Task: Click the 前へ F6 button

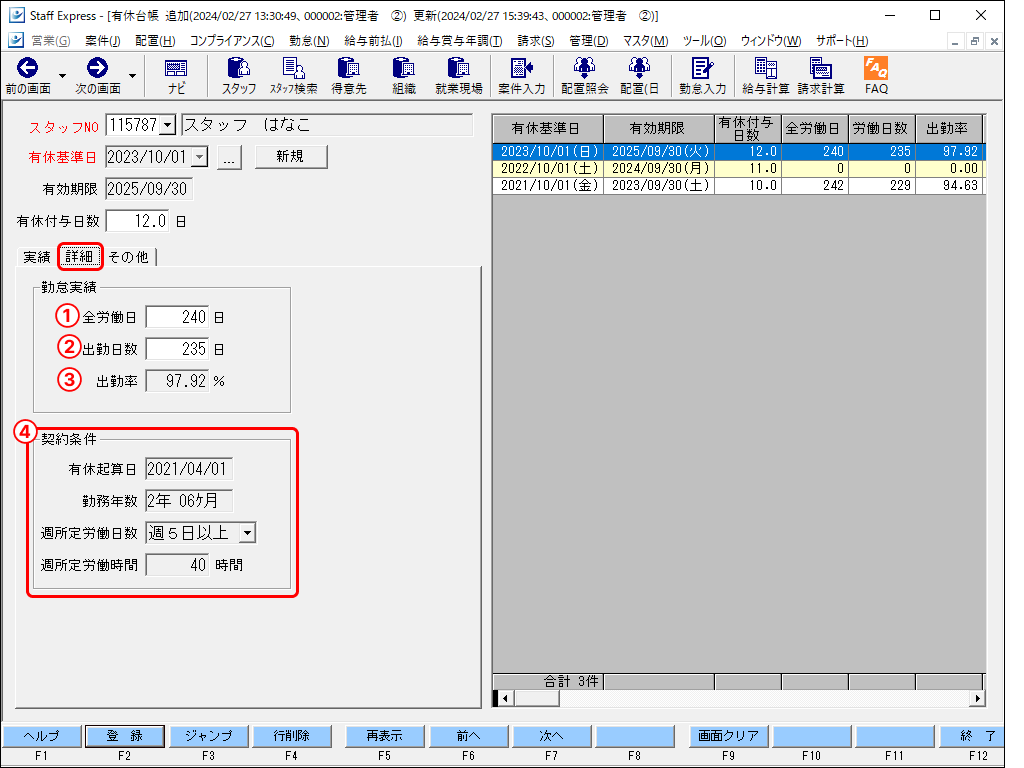Action: tap(468, 736)
